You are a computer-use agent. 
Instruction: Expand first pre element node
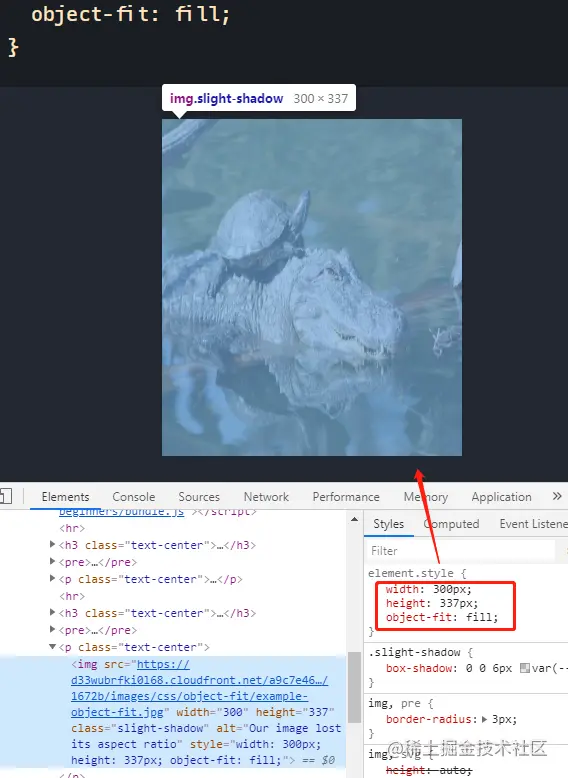coord(52,561)
